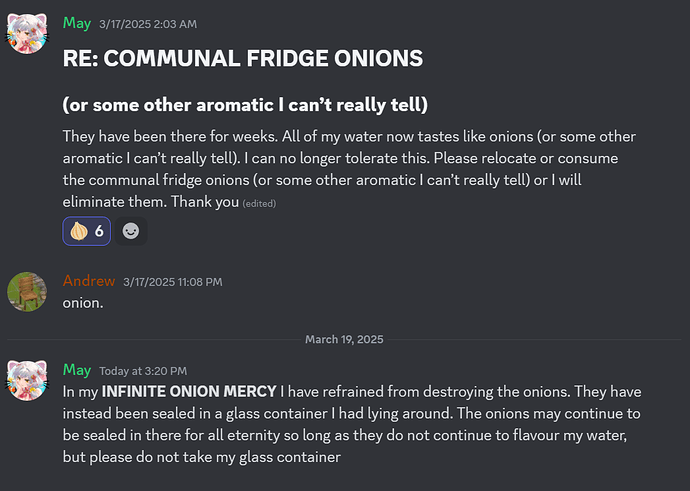Click the 3/17/2025 2:03 AM timestamp

click(148, 24)
